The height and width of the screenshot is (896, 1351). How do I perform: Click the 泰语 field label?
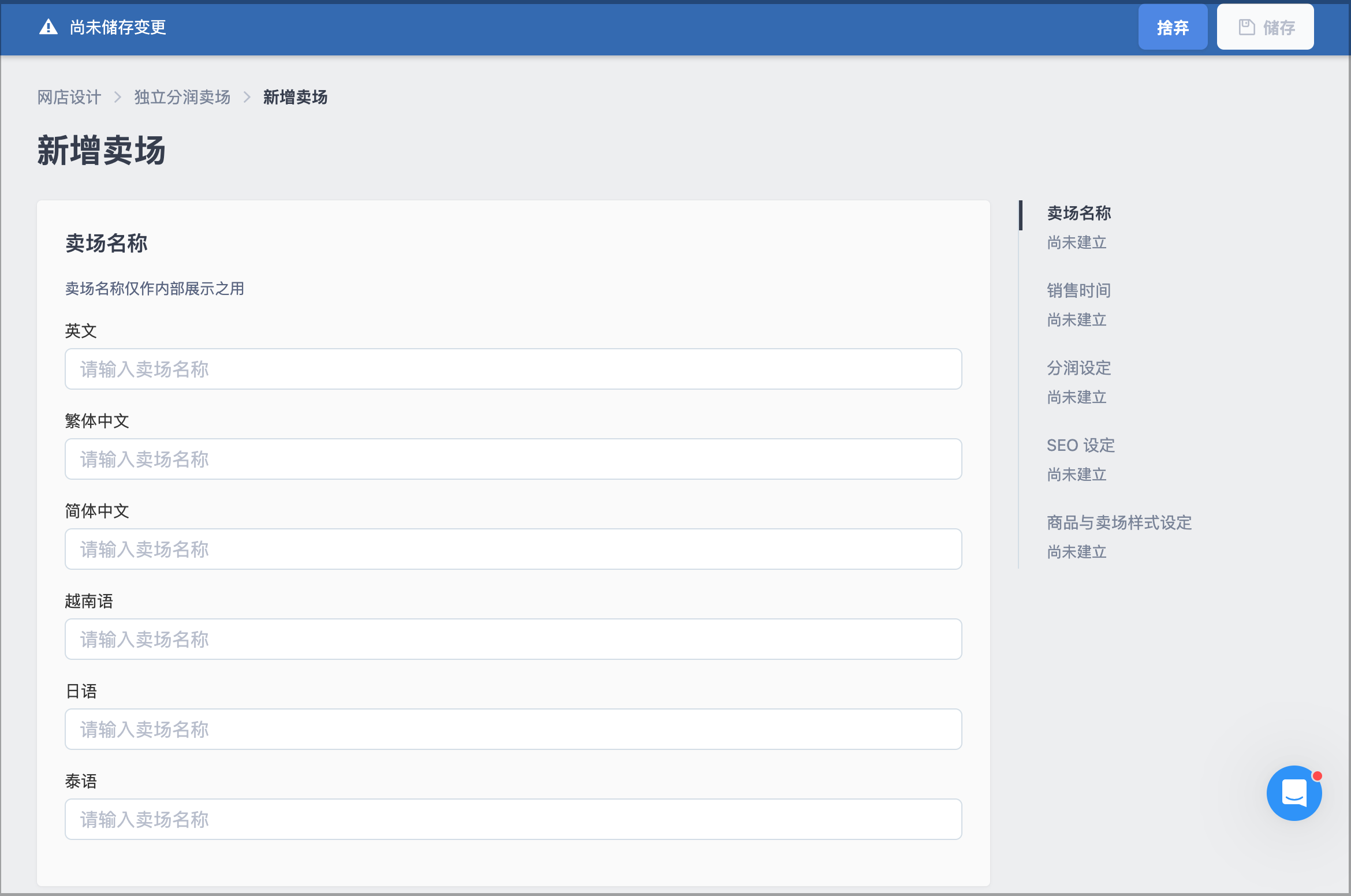[x=81, y=781]
